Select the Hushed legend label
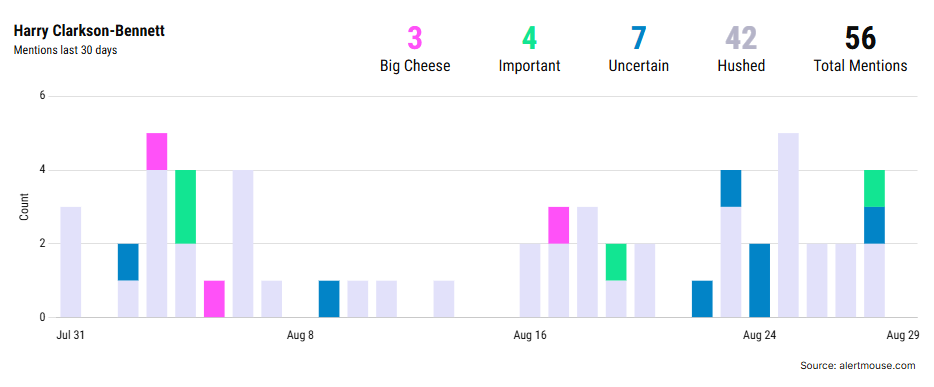Screen dimensions: 934x387 pyautogui.click(x=741, y=65)
